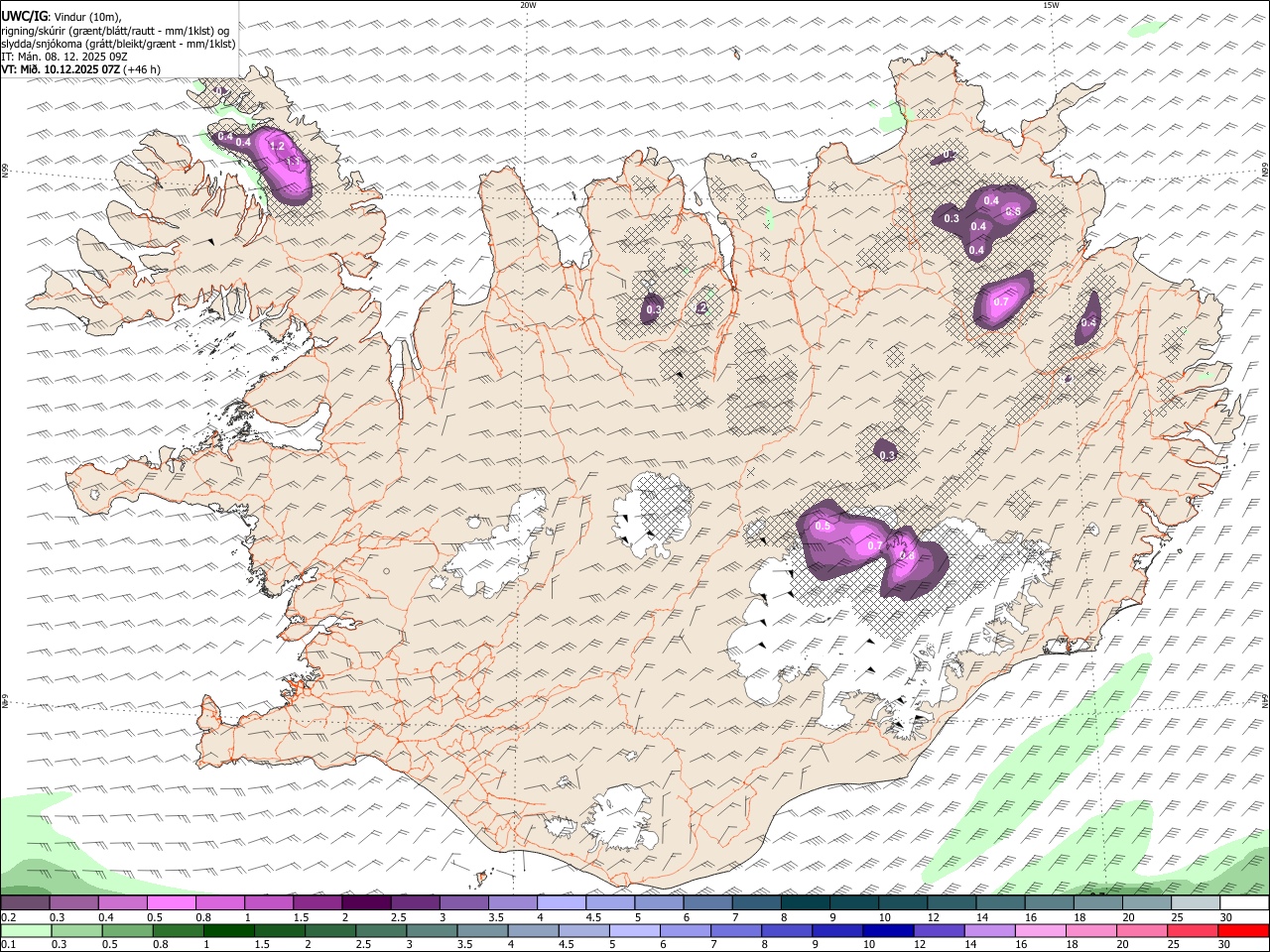1270x952 pixels.
Task: Click the 0.3 value on the small north-central purple patch
Action: [653, 309]
